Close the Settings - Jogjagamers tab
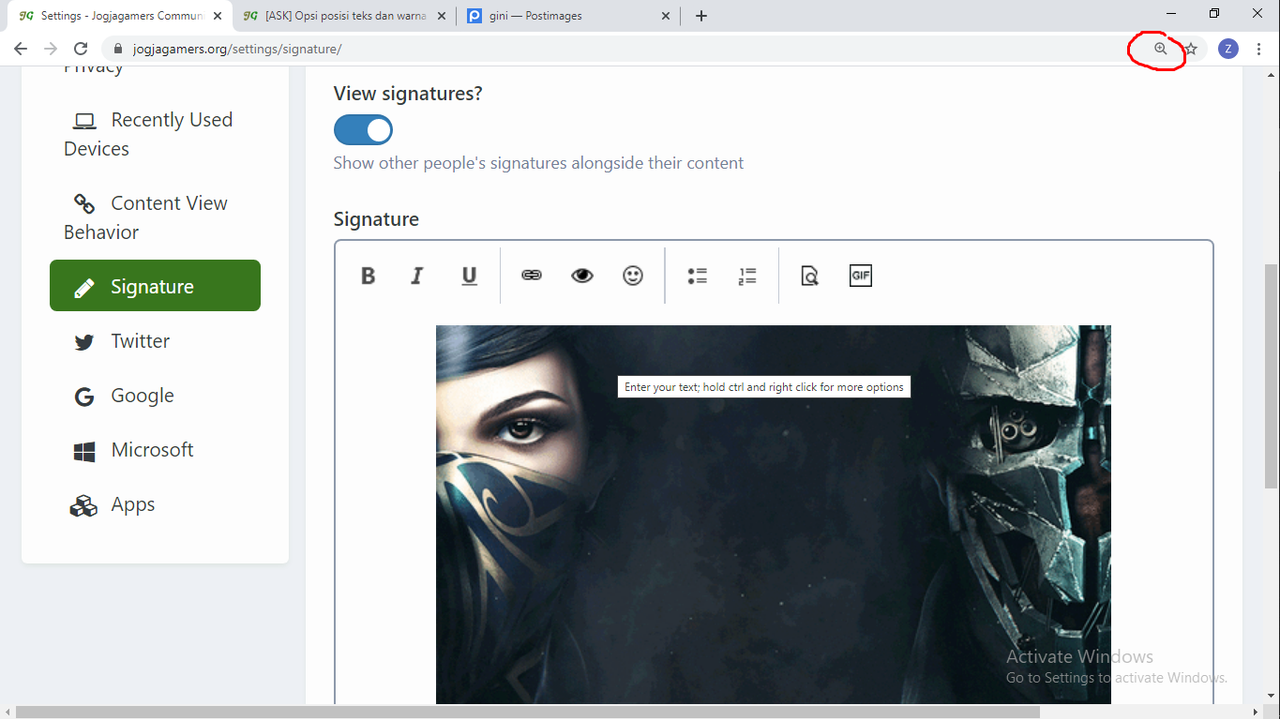The image size is (1280, 719). [x=217, y=16]
